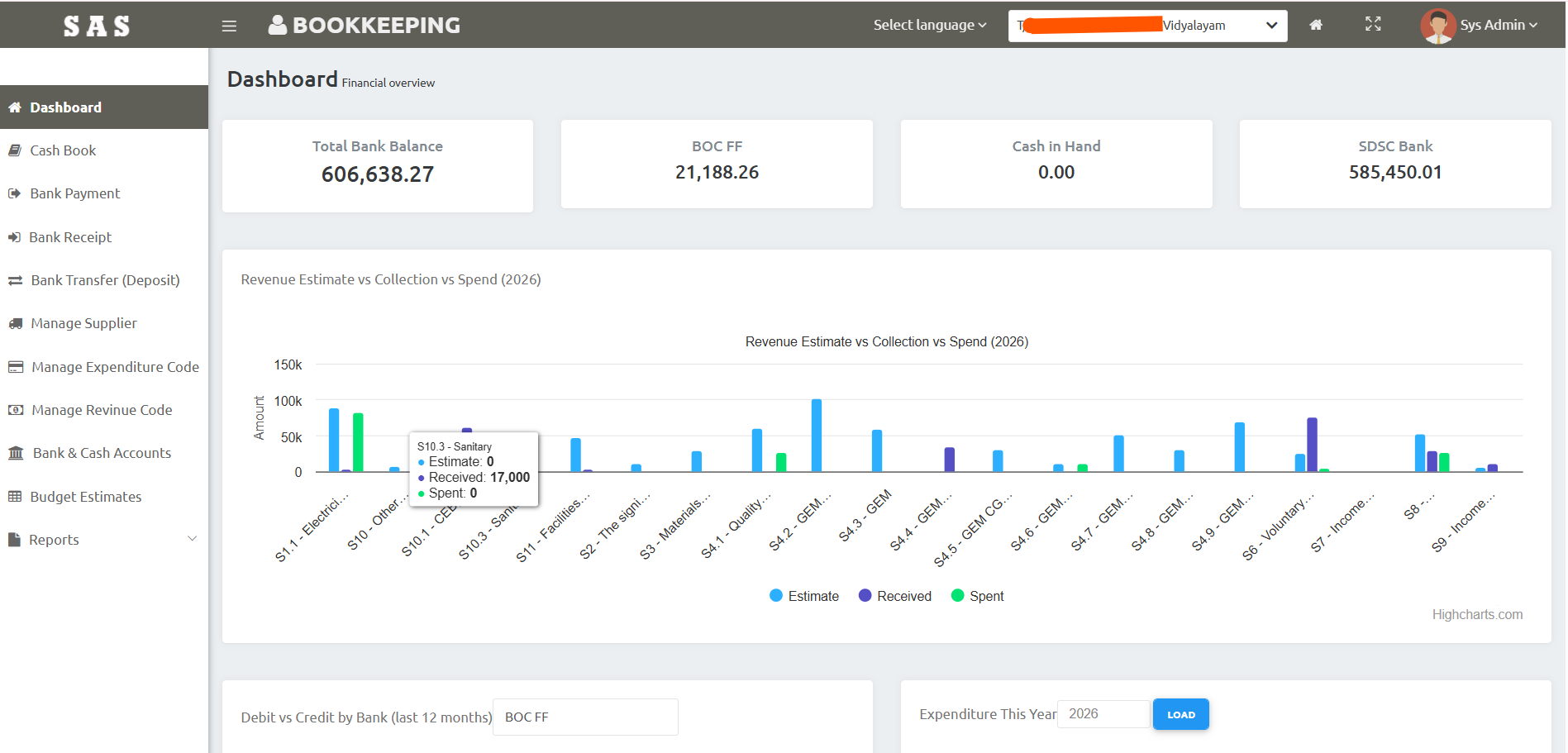Click the Budget Estimates table icon
This screenshot has height=753, width=1568.
click(15, 497)
